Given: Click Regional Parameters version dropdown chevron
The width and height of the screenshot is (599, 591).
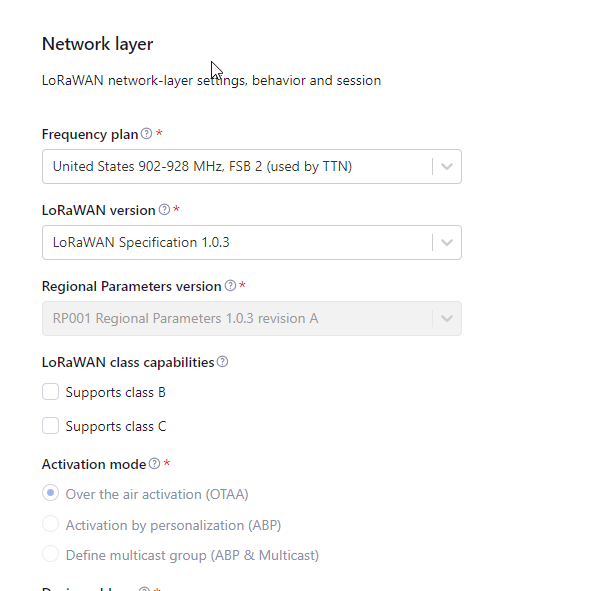Looking at the screenshot, I should pos(447,319).
